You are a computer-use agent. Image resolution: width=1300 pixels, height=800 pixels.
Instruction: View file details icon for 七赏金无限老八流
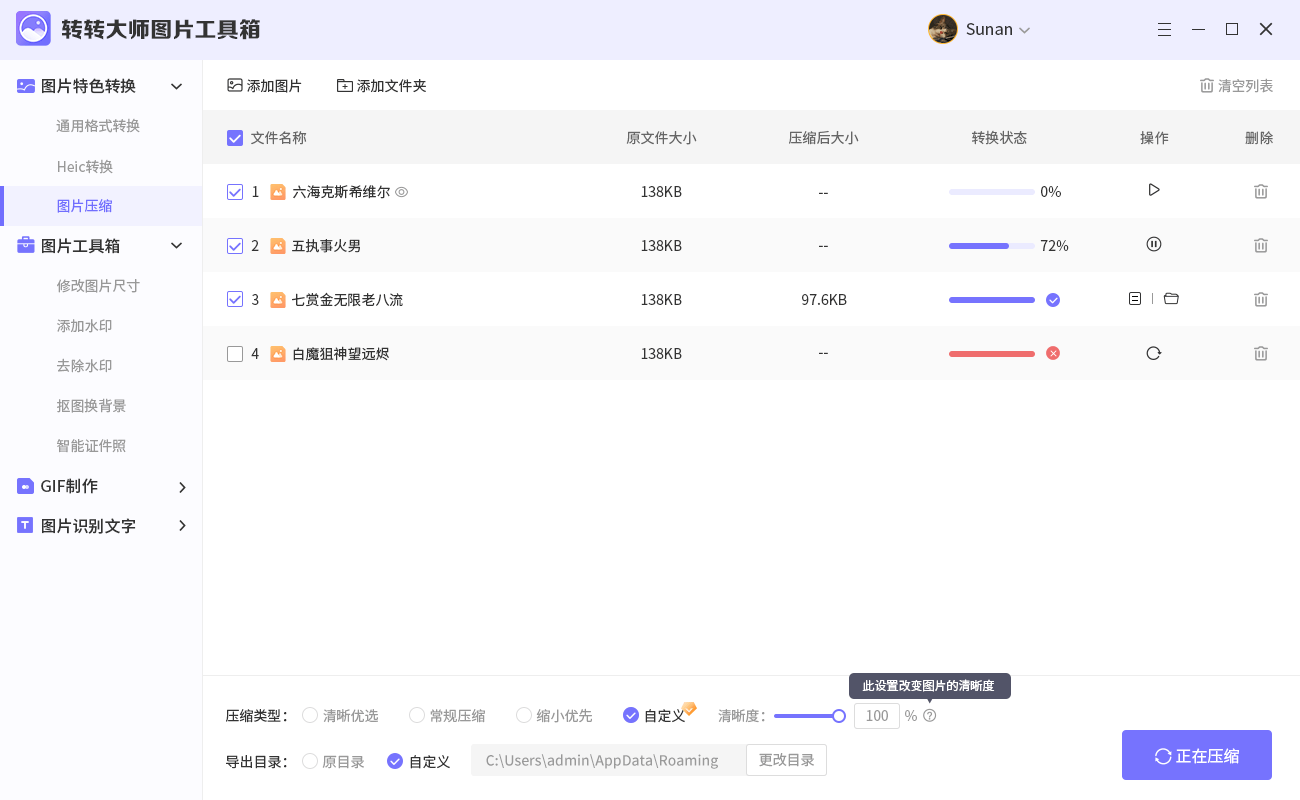tap(1135, 298)
